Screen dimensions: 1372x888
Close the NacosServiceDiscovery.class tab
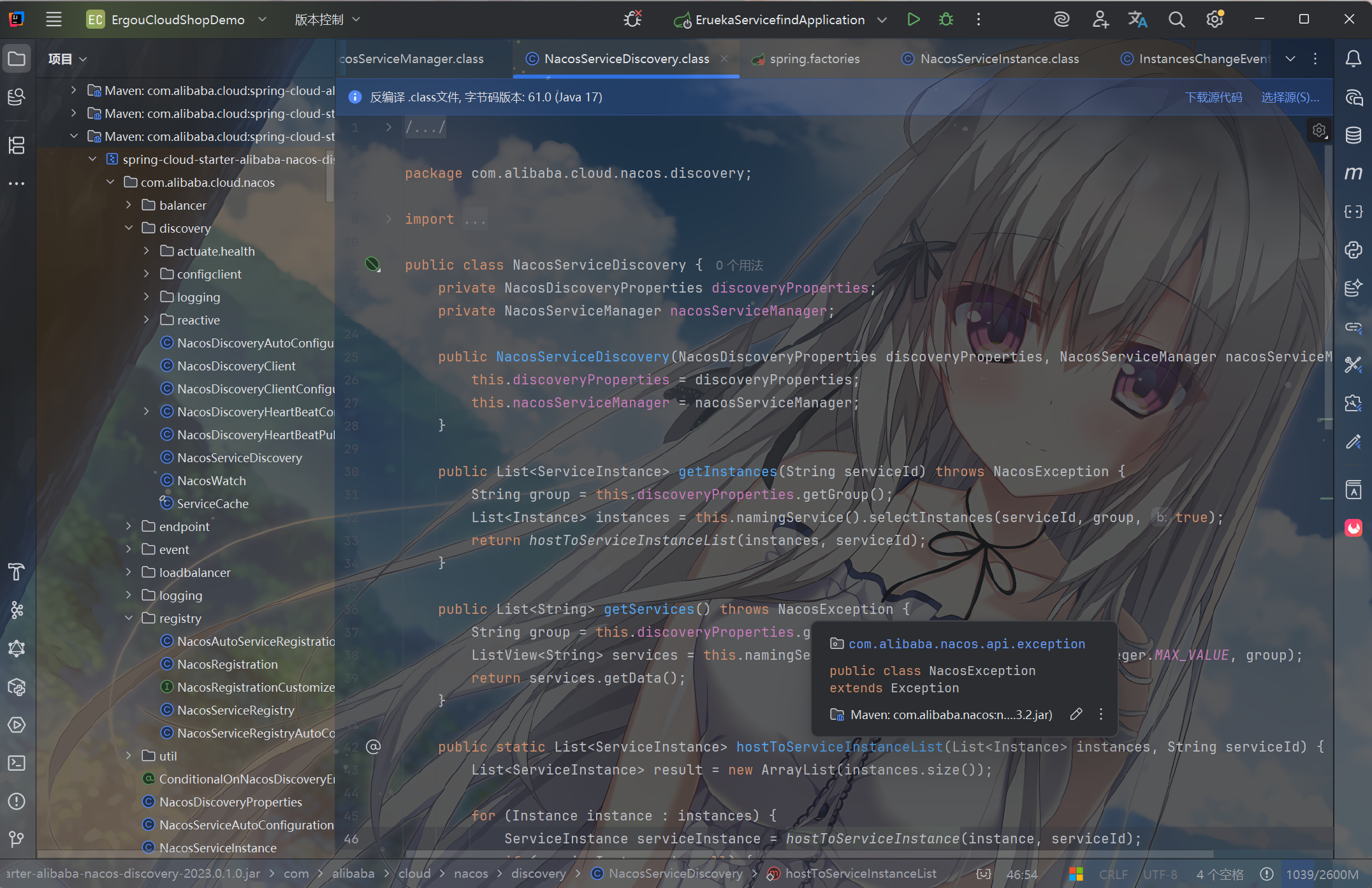[724, 59]
